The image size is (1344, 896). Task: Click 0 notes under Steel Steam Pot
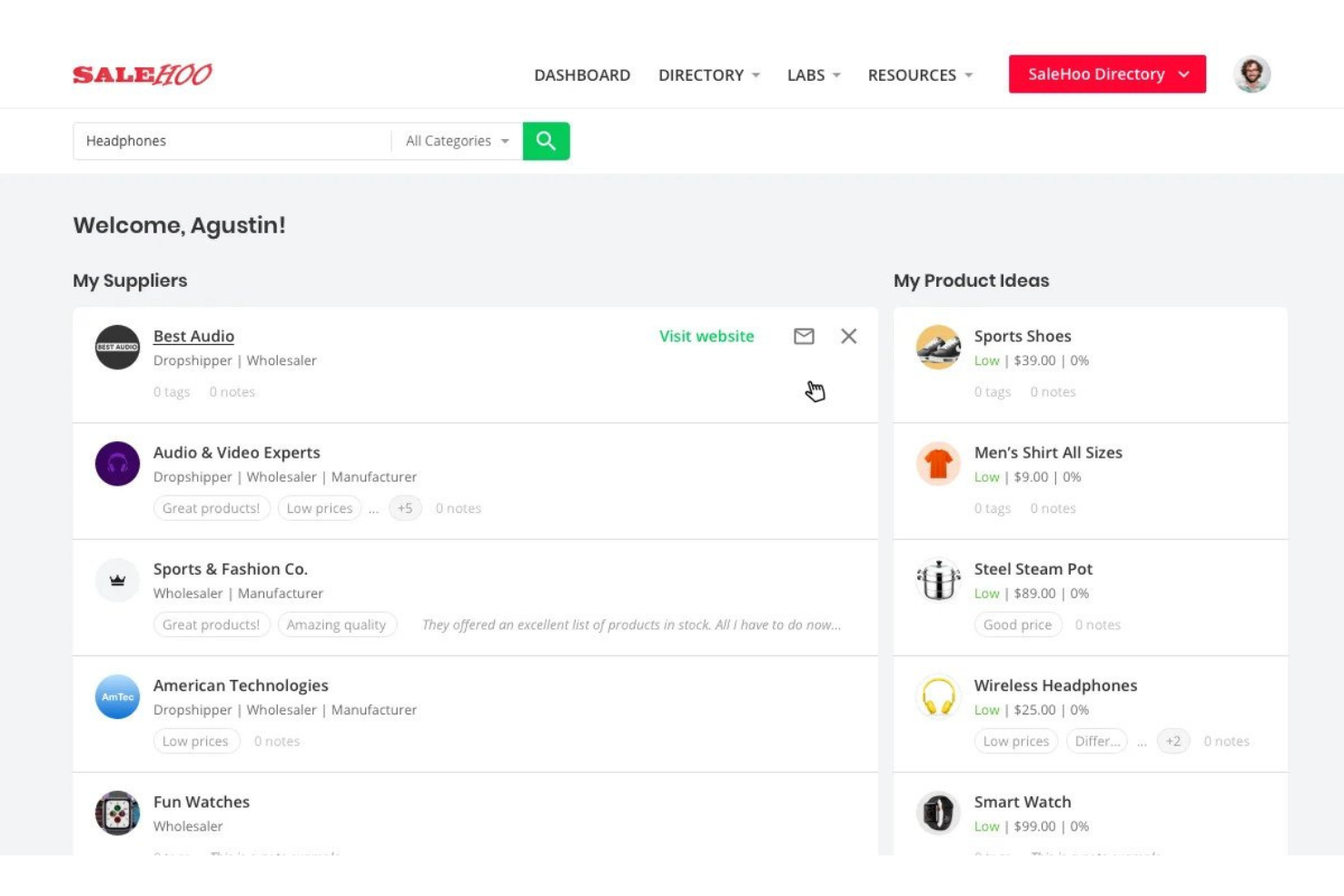coord(1098,625)
